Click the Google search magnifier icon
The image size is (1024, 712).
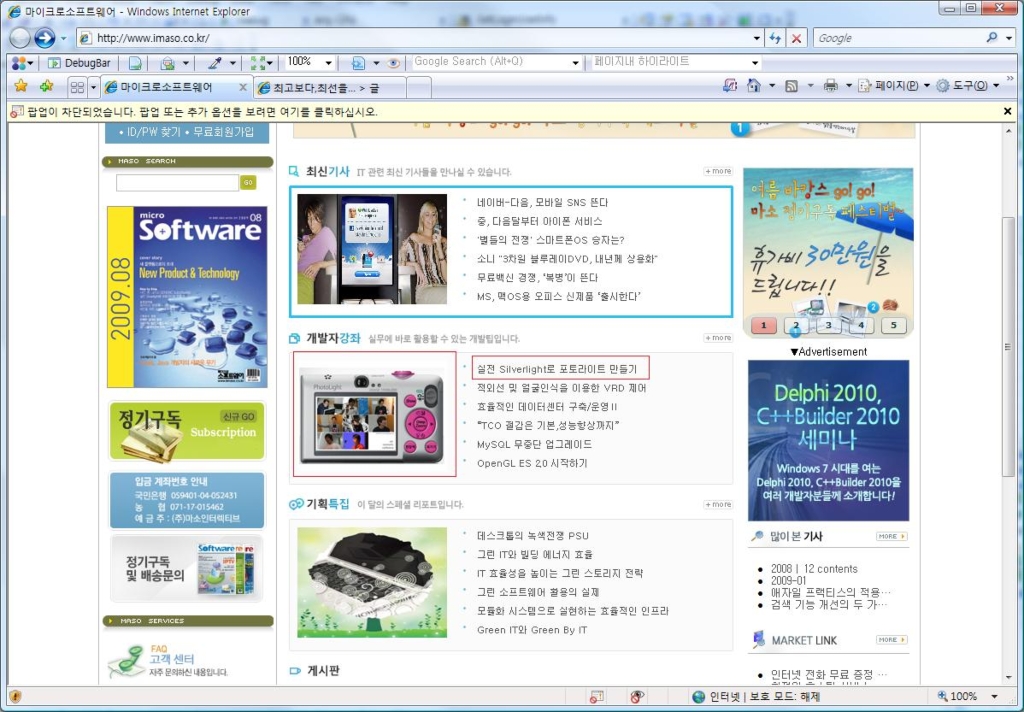(992, 37)
